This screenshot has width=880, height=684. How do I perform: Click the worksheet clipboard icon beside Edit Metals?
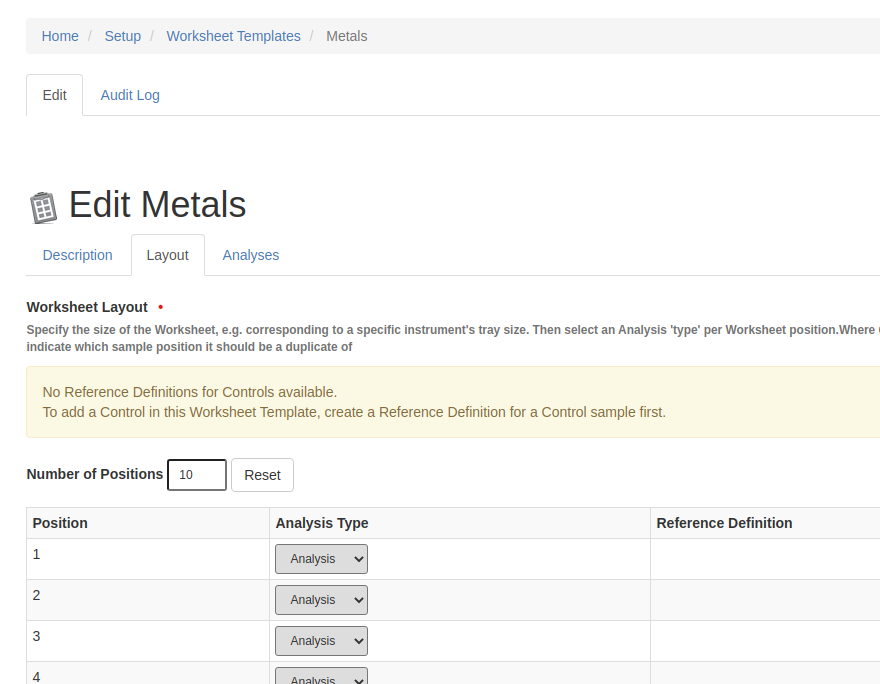[x=42, y=206]
